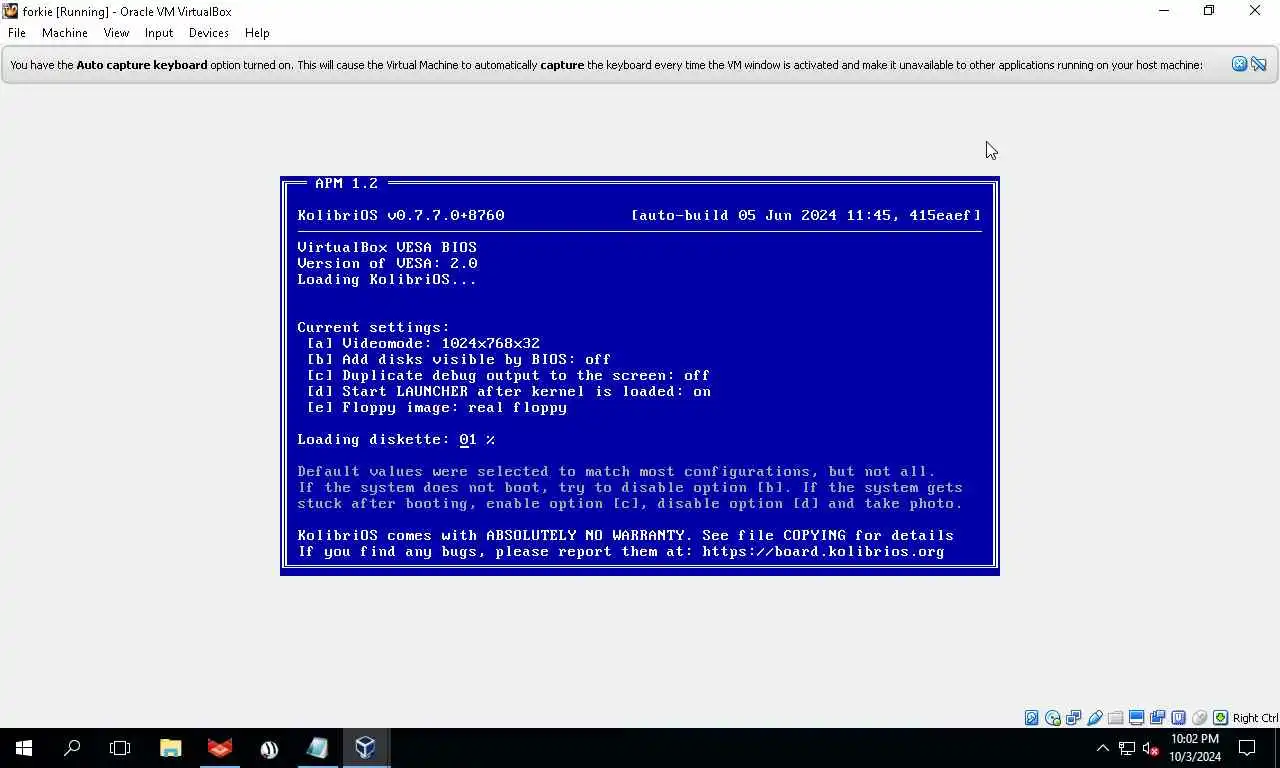Click the CPU virtualization features icon

tap(1179, 718)
